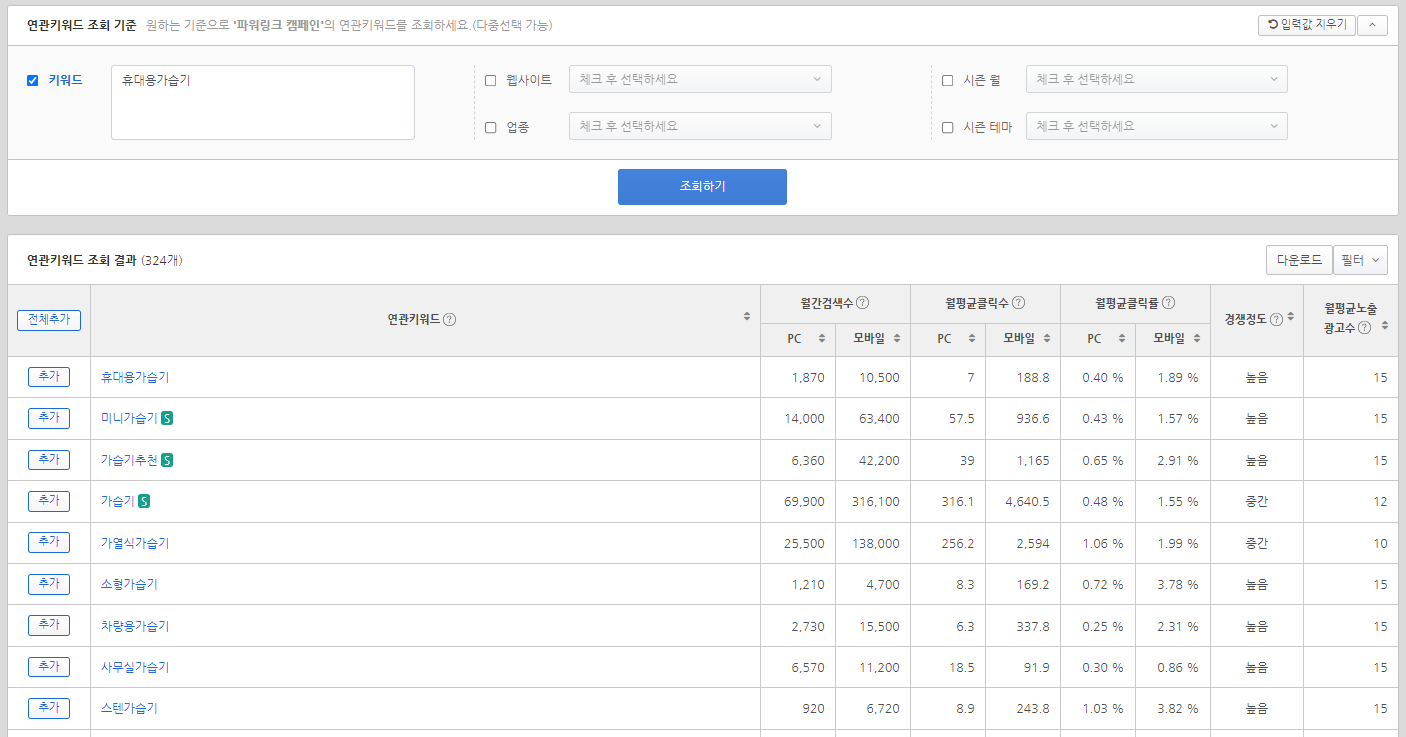
Task: Add the 가습기추천 keyword row
Action: [49, 460]
